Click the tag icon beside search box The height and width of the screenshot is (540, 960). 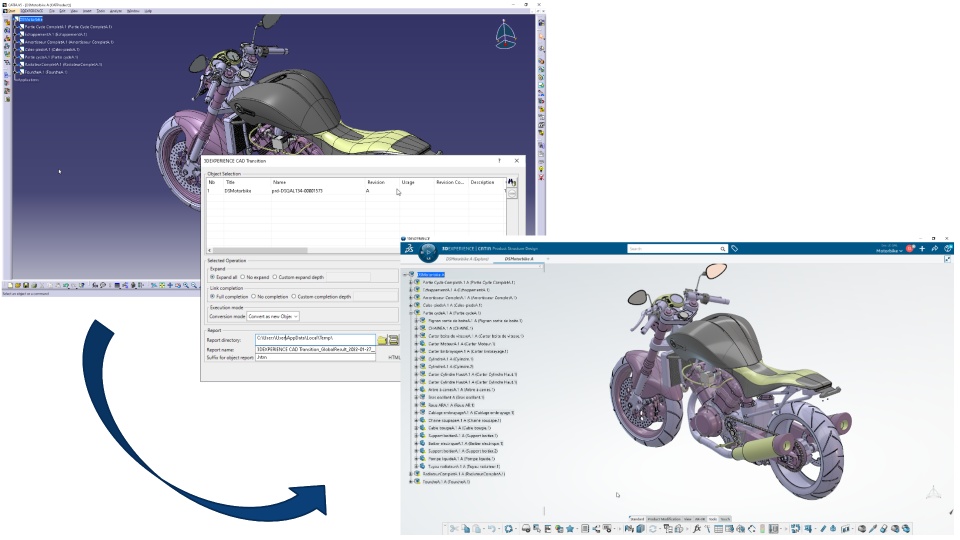click(x=735, y=249)
